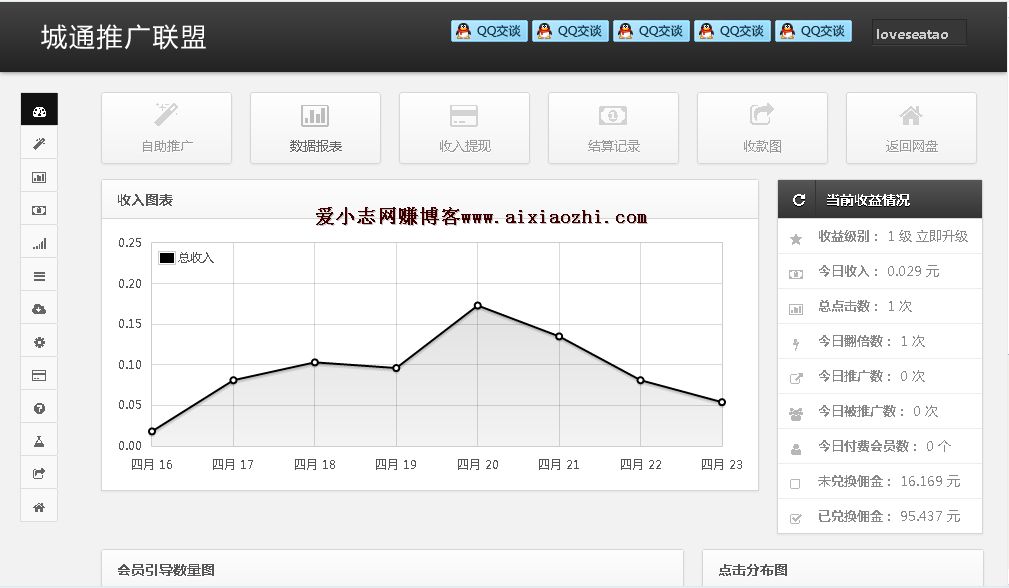Click the 立即升级 upgrade link
This screenshot has height=588, width=1009.
tap(942, 237)
